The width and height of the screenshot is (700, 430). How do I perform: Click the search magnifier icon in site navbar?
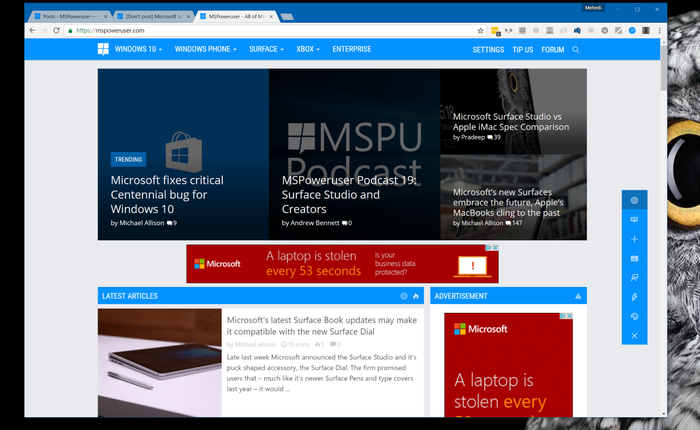click(x=576, y=49)
